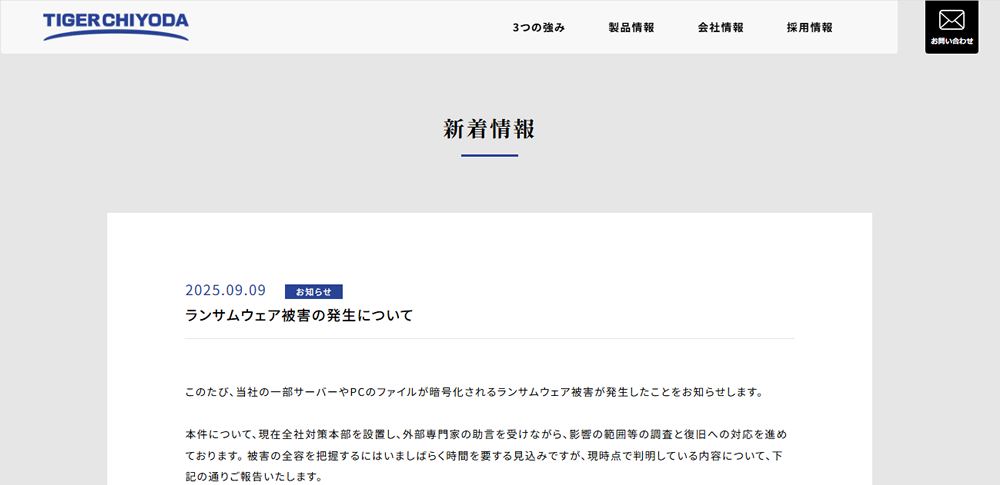Click the blue swoosh under the logo text

coord(116,36)
